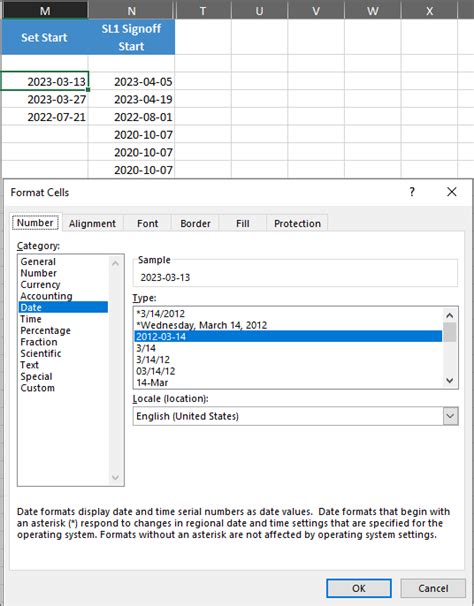Select cell containing 2023-04-19

(131, 99)
